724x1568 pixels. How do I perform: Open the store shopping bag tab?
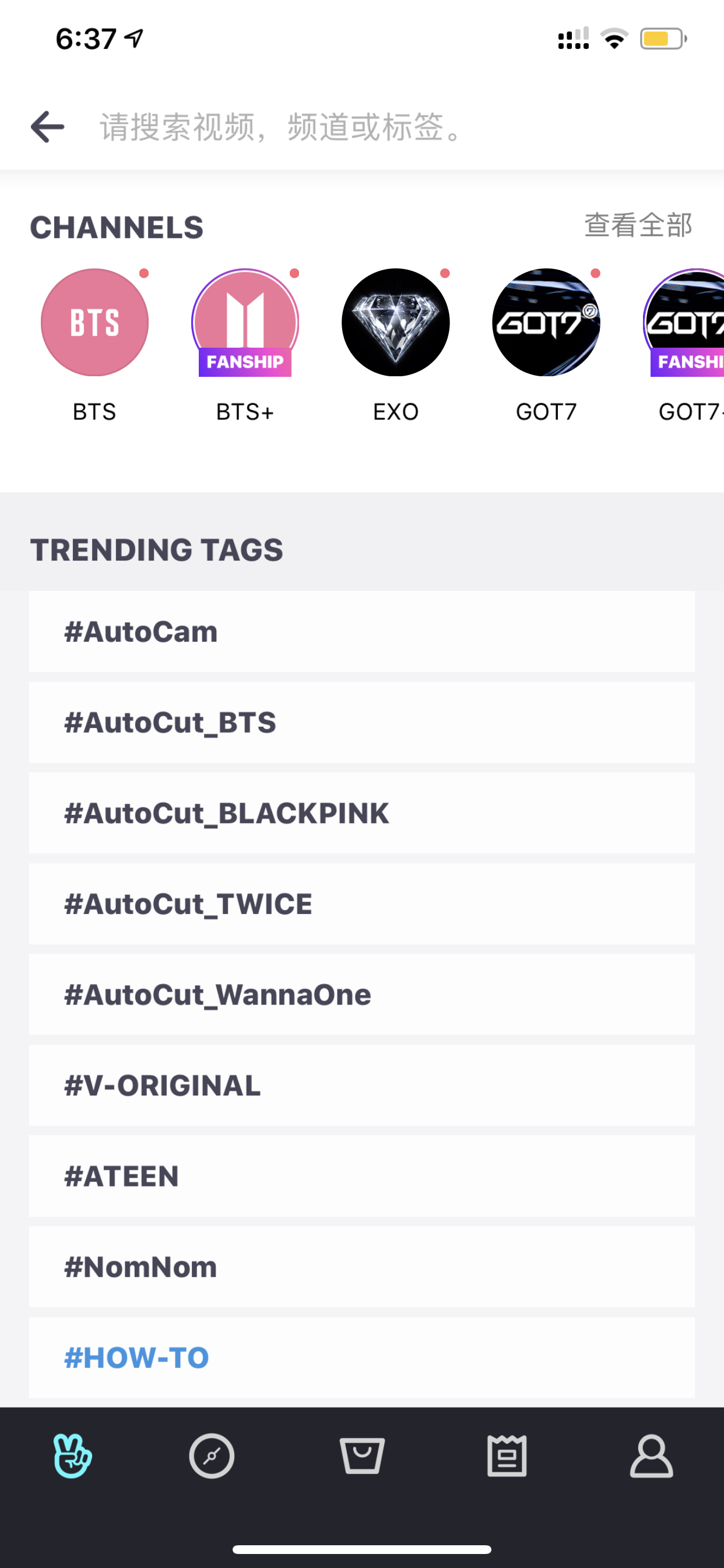click(362, 1456)
